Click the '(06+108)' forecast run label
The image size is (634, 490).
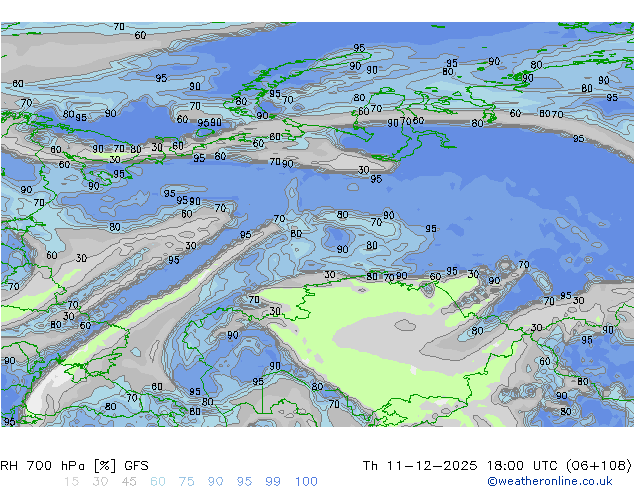pyautogui.click(x=598, y=466)
